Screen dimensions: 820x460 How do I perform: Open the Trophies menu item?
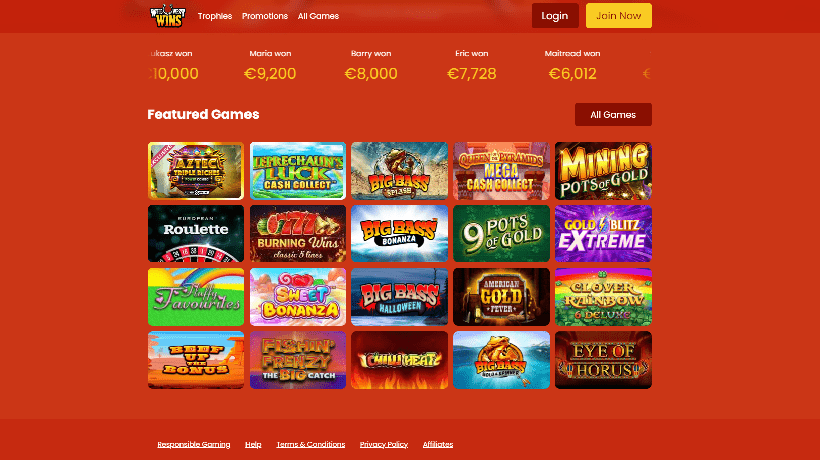pyautogui.click(x=214, y=16)
